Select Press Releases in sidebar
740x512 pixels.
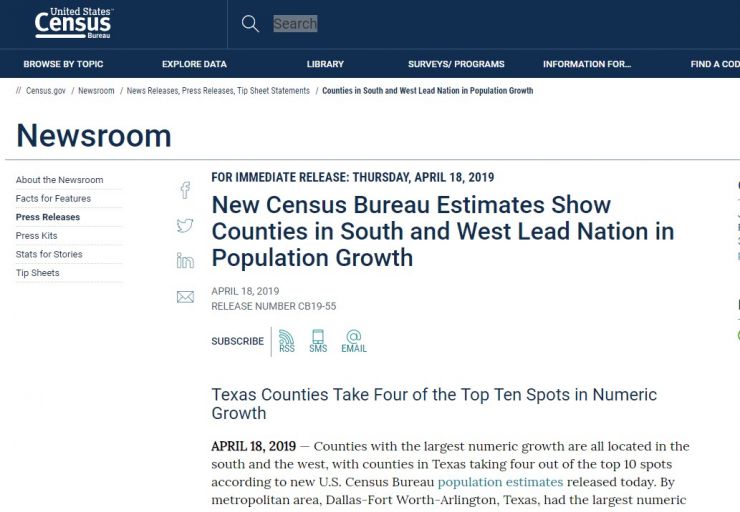point(48,217)
